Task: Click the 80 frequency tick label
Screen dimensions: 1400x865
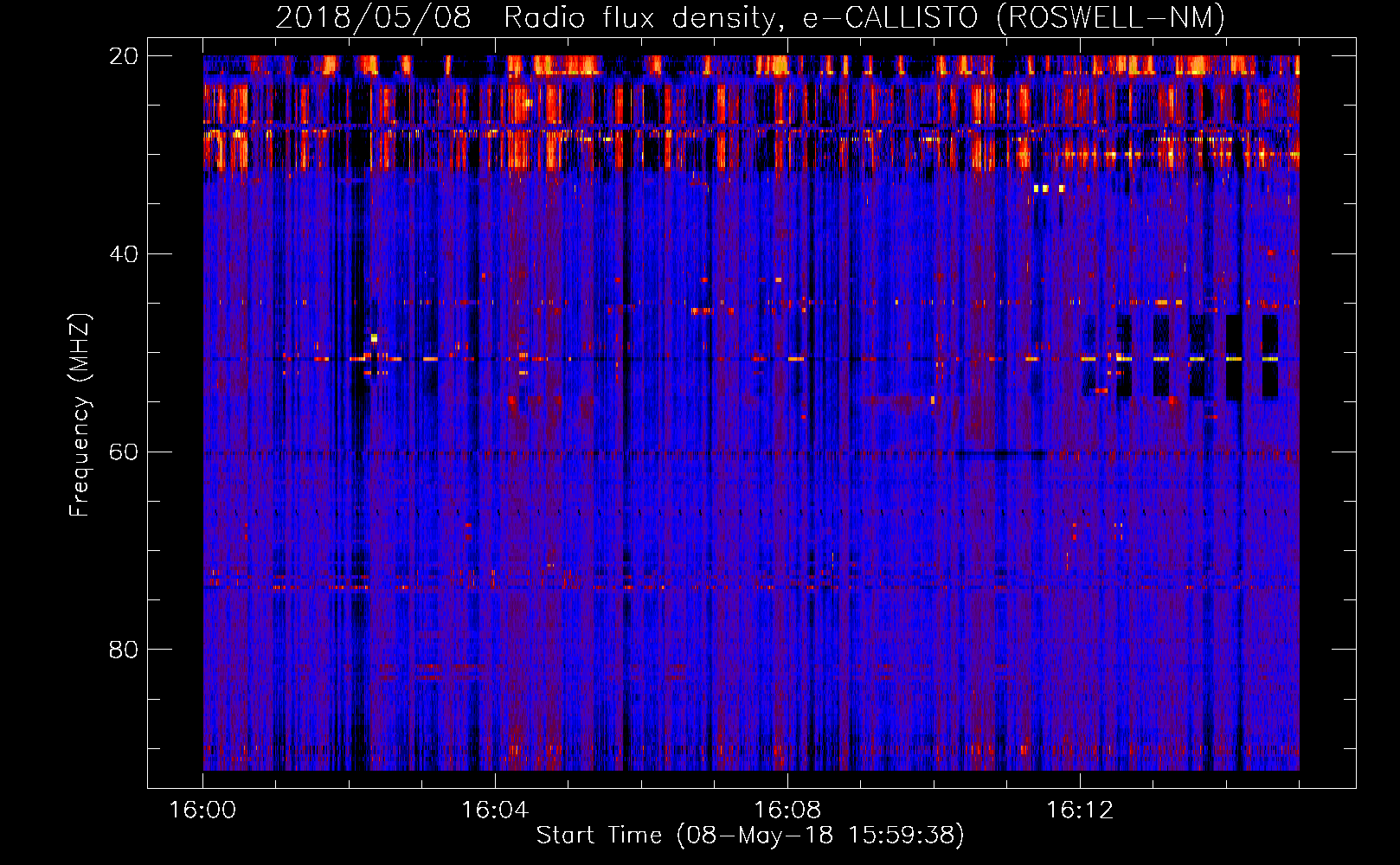Action: (x=123, y=650)
